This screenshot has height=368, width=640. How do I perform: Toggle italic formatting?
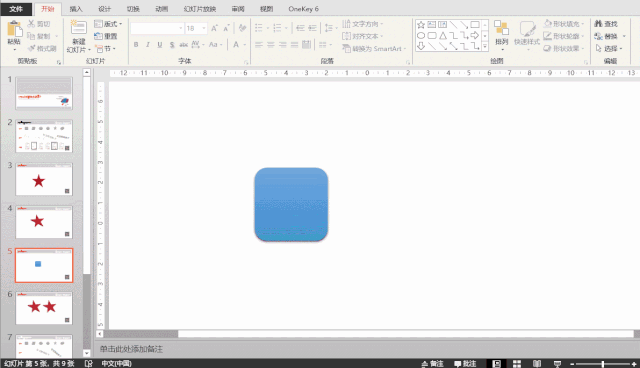click(x=148, y=44)
